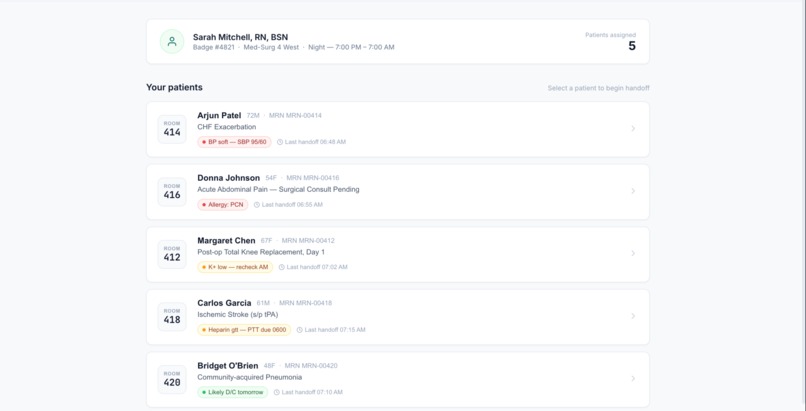
Task: Select the Room 412 badge
Action: 172,254
